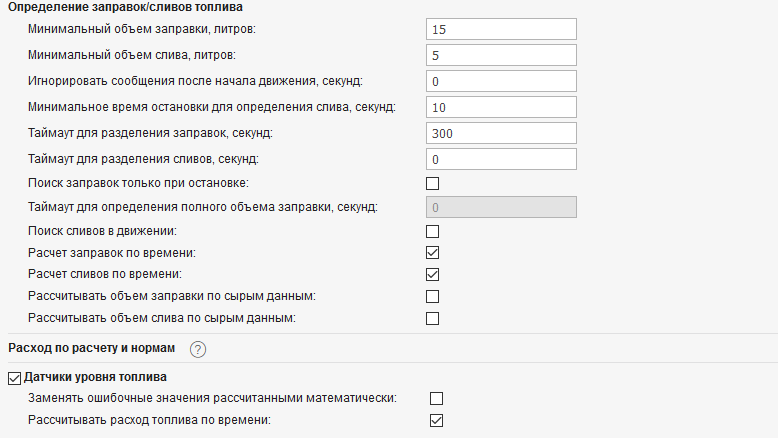Image resolution: width=778 pixels, height=438 pixels.
Task: Click Расход по расчету и нормам heading
Action: [91, 348]
